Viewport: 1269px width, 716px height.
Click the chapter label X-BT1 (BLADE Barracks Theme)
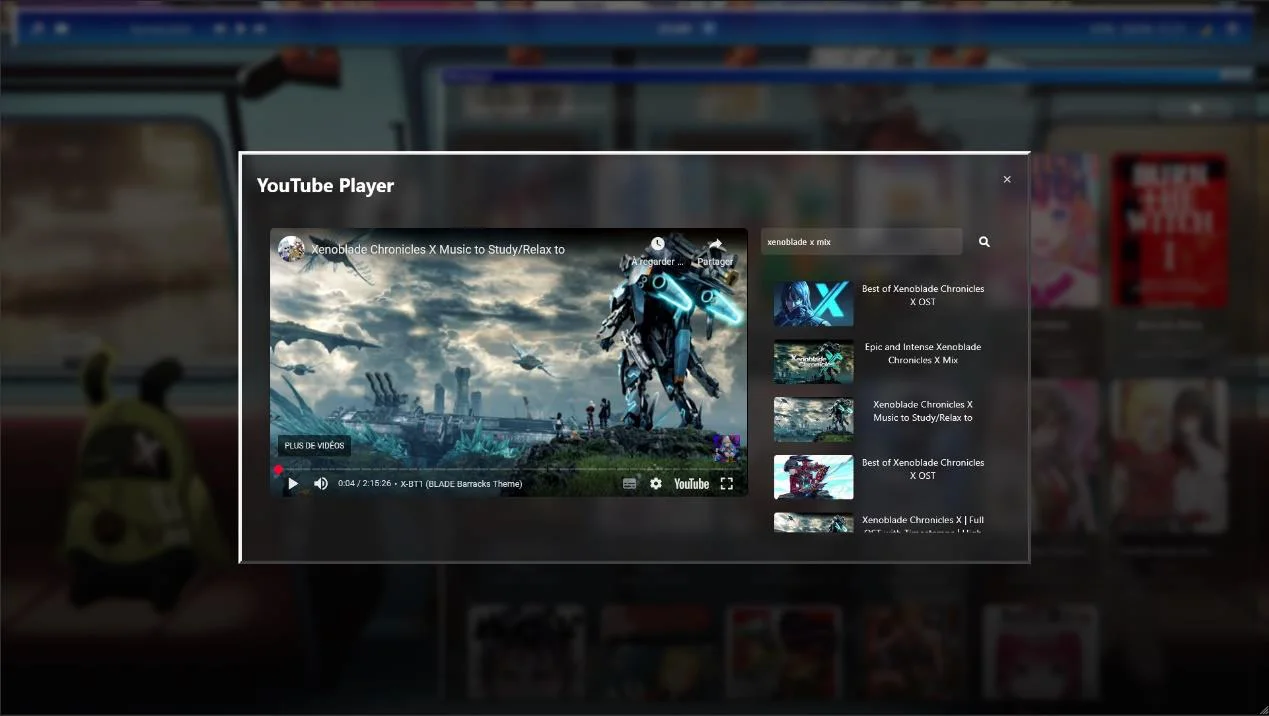461,484
